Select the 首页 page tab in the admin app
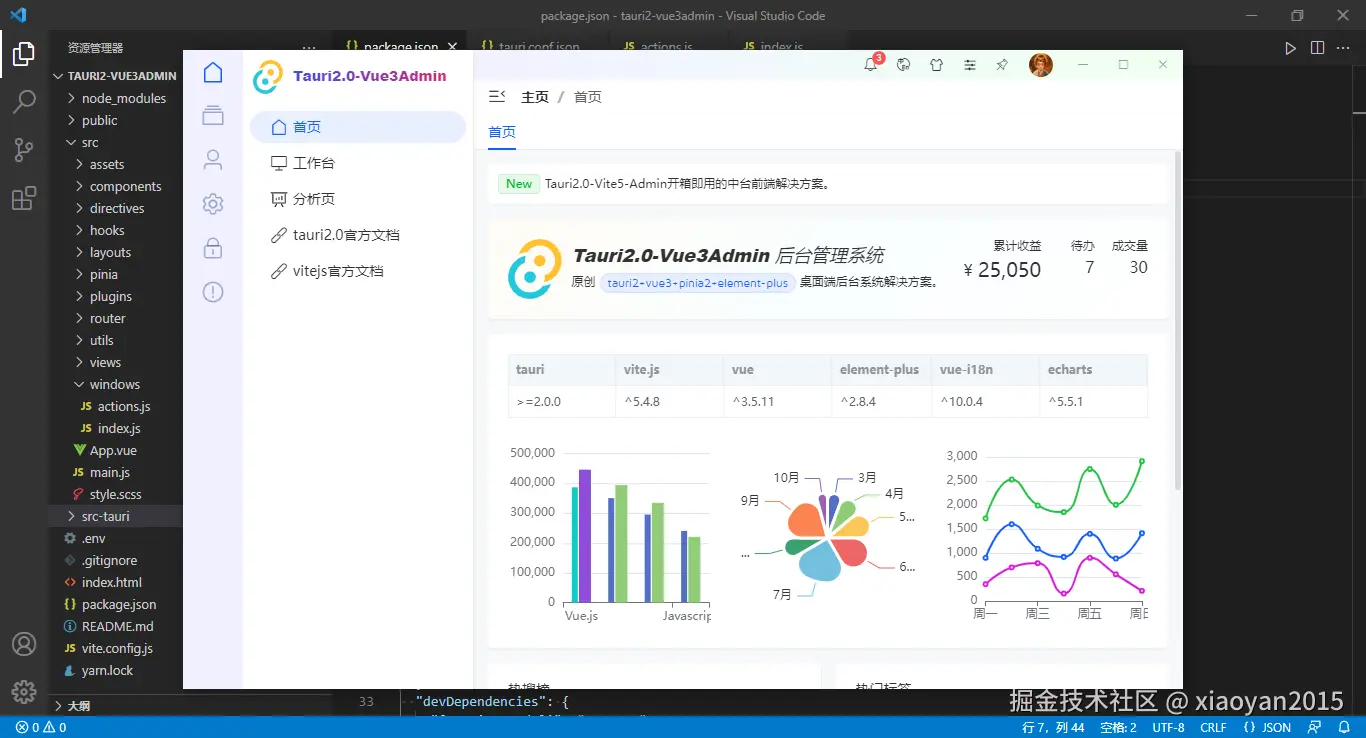The height and width of the screenshot is (738, 1366). [502, 131]
